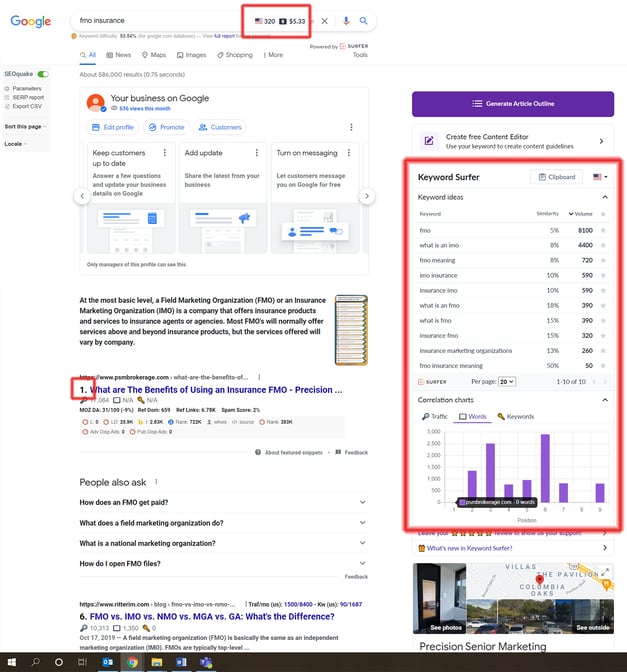Toggle the SEOquake switch
Screen dimensions: 627x672
(43, 74)
